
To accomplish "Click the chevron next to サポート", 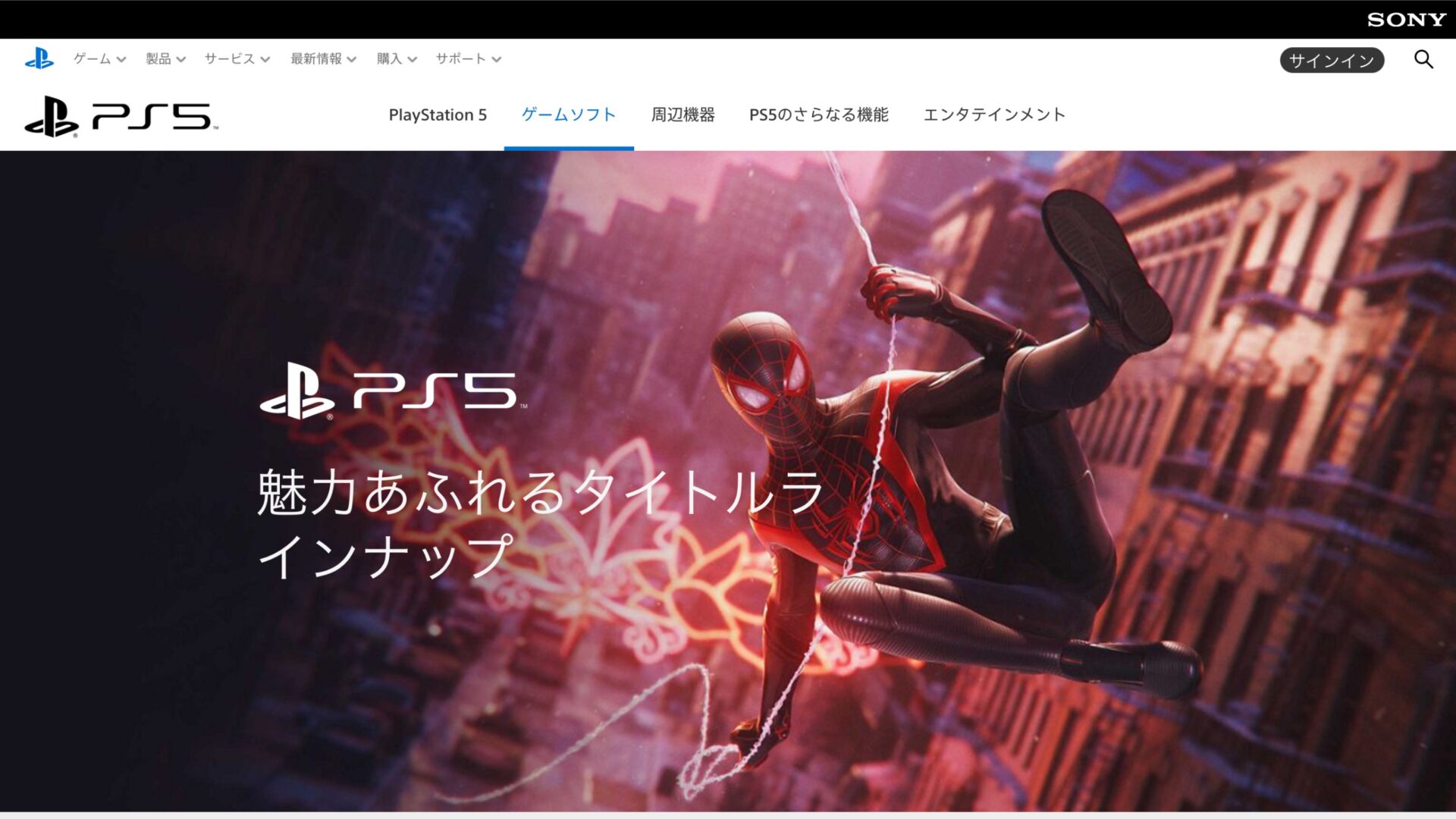I will click(x=497, y=60).
